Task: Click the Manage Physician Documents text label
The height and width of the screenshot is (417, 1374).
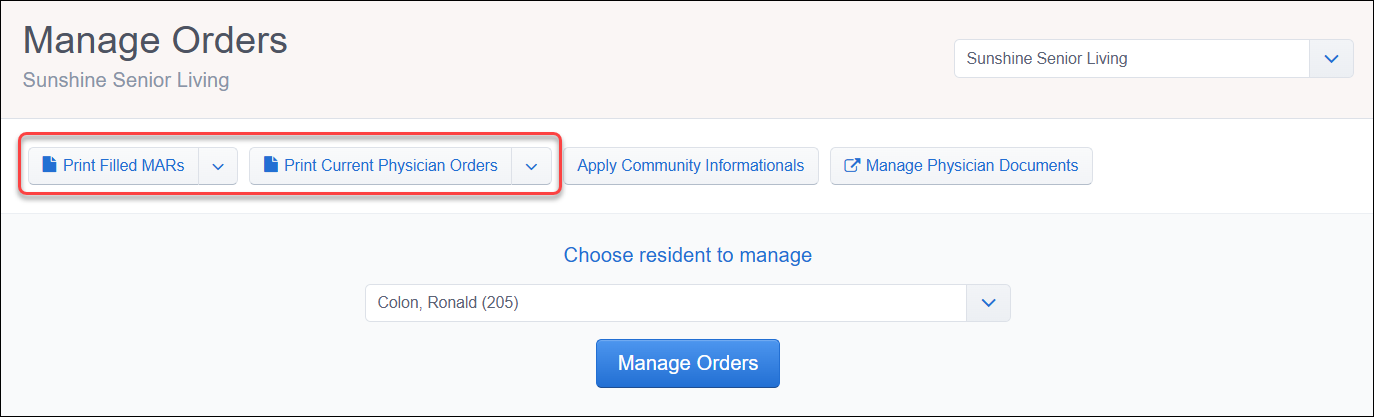Action: pyautogui.click(x=972, y=166)
